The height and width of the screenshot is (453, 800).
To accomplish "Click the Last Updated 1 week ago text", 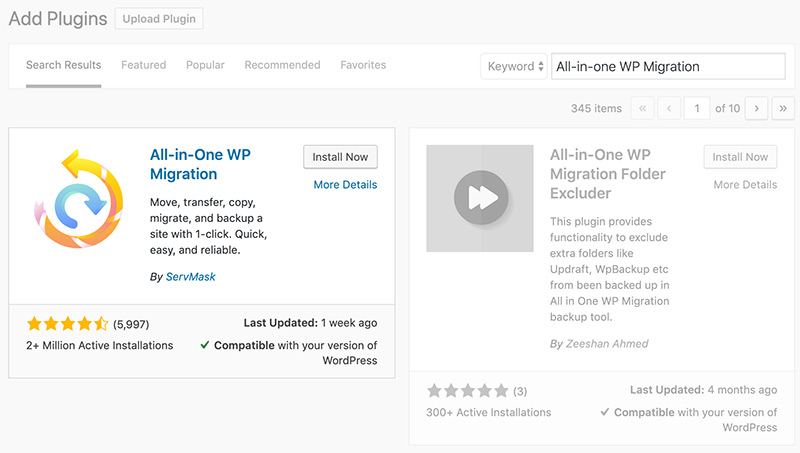I will click(310, 323).
